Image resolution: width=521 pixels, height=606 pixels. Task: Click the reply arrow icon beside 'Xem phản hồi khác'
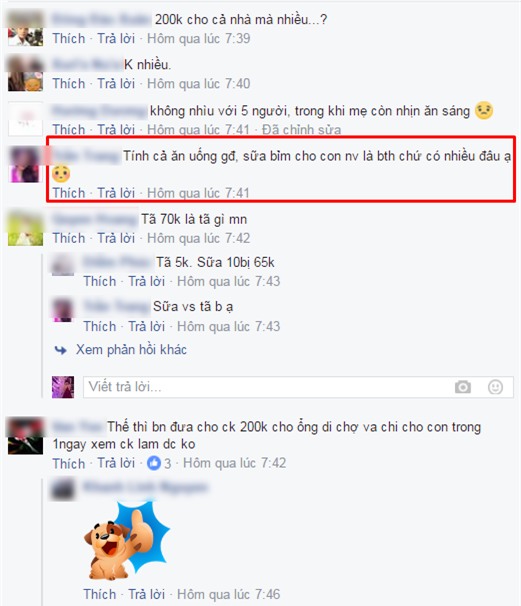click(x=61, y=350)
